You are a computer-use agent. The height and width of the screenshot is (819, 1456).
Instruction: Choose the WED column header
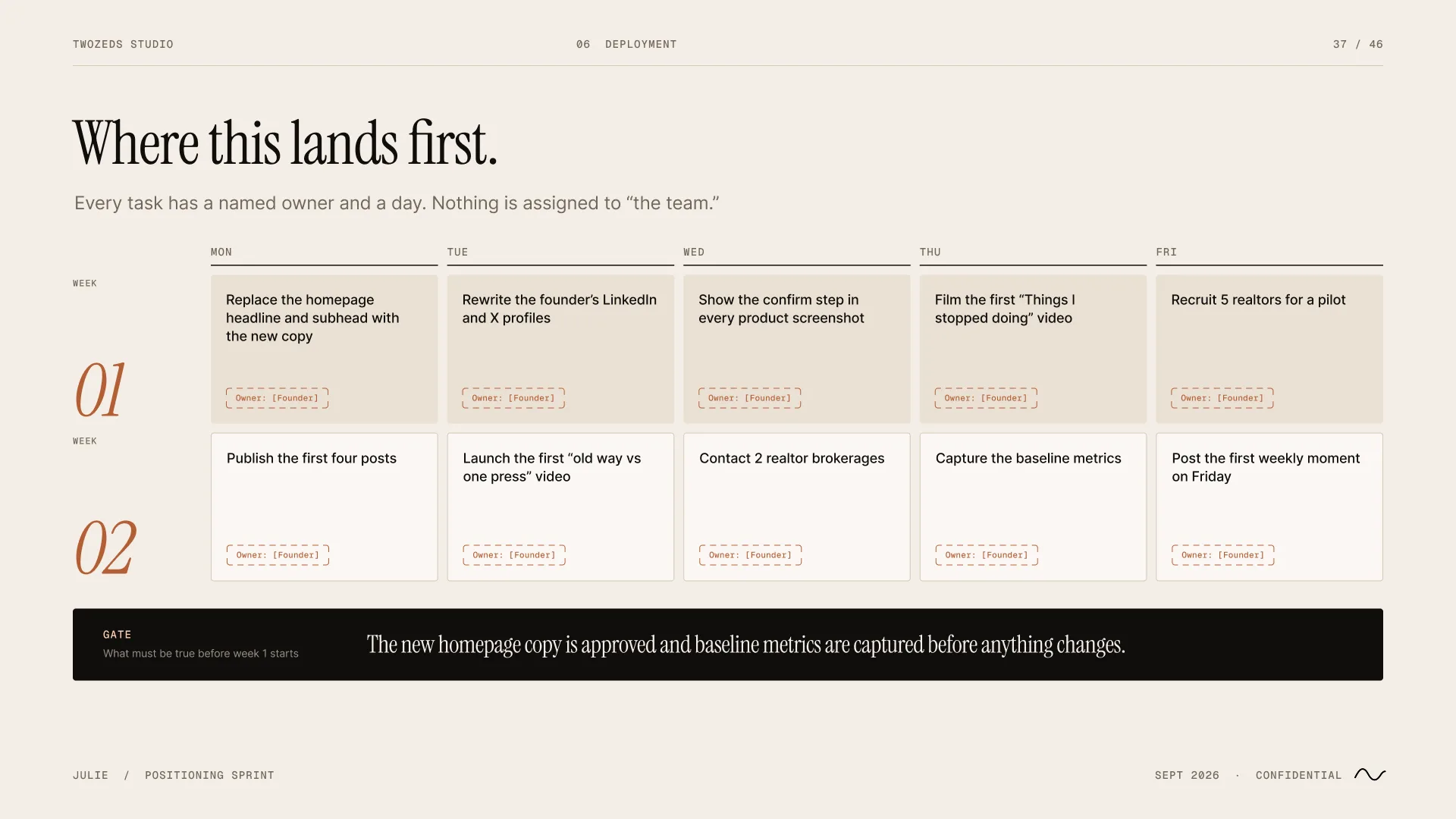pyautogui.click(x=694, y=252)
